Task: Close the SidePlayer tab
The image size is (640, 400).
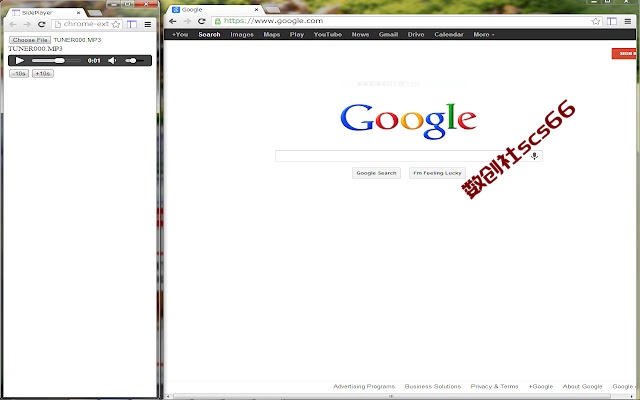Action: pyautogui.click(x=78, y=13)
